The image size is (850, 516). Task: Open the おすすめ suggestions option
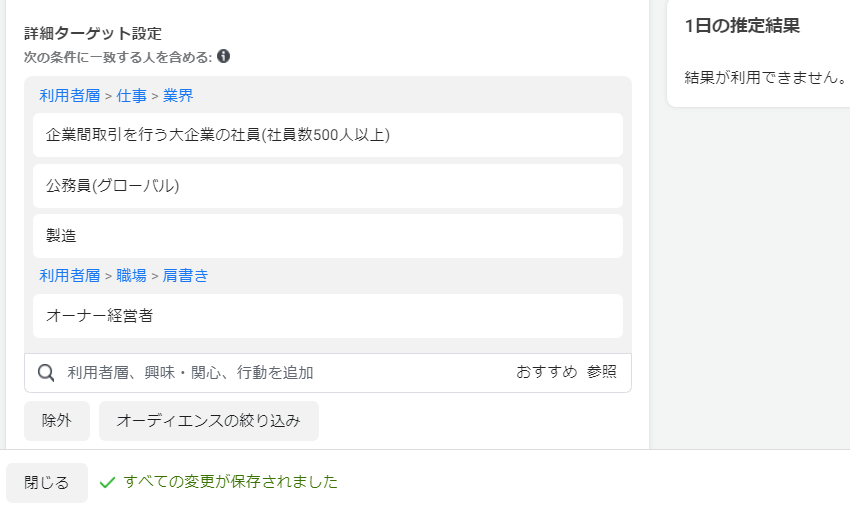pos(546,372)
